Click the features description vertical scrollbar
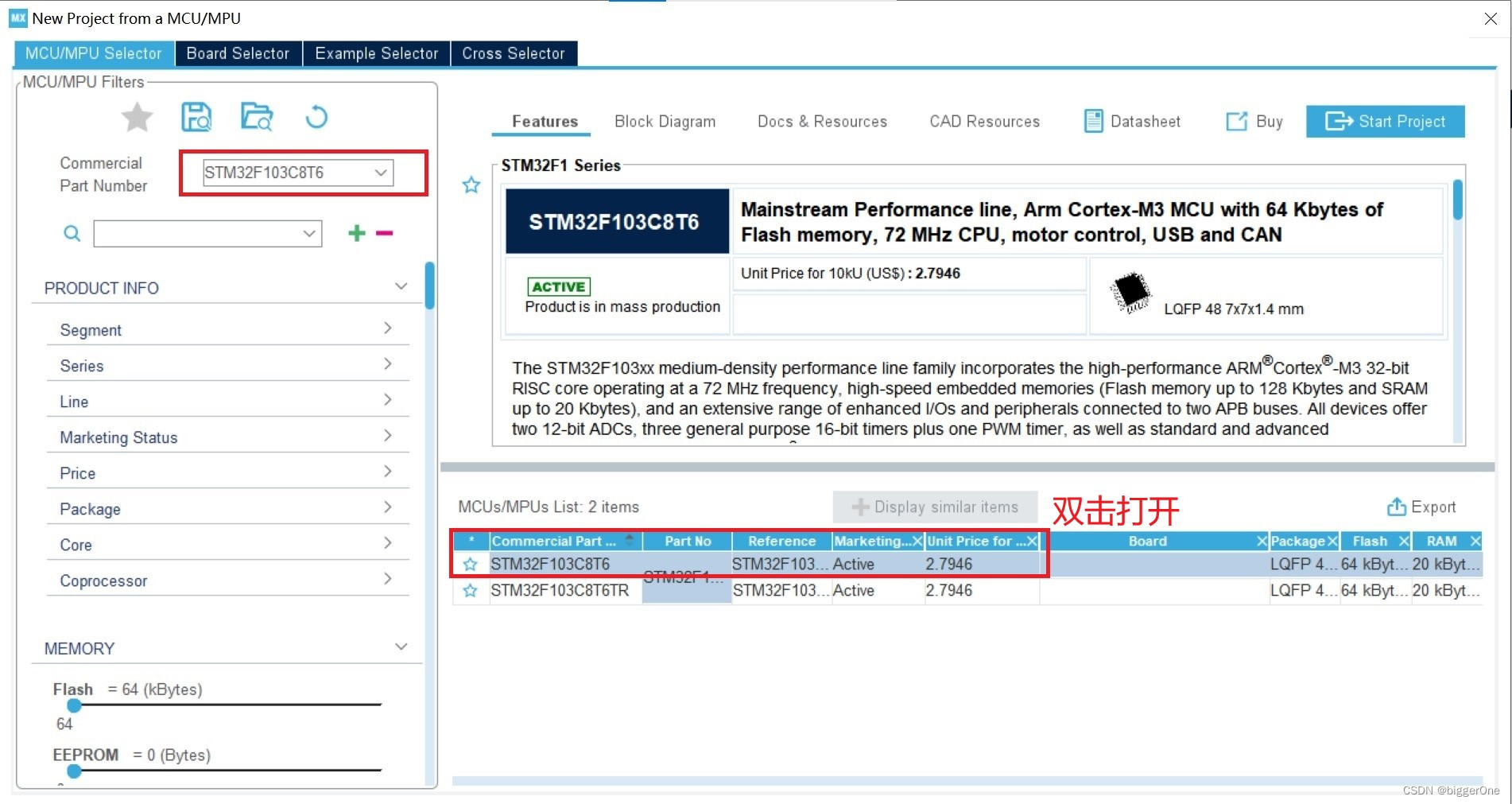The height and width of the screenshot is (804, 1512). coord(1457,200)
